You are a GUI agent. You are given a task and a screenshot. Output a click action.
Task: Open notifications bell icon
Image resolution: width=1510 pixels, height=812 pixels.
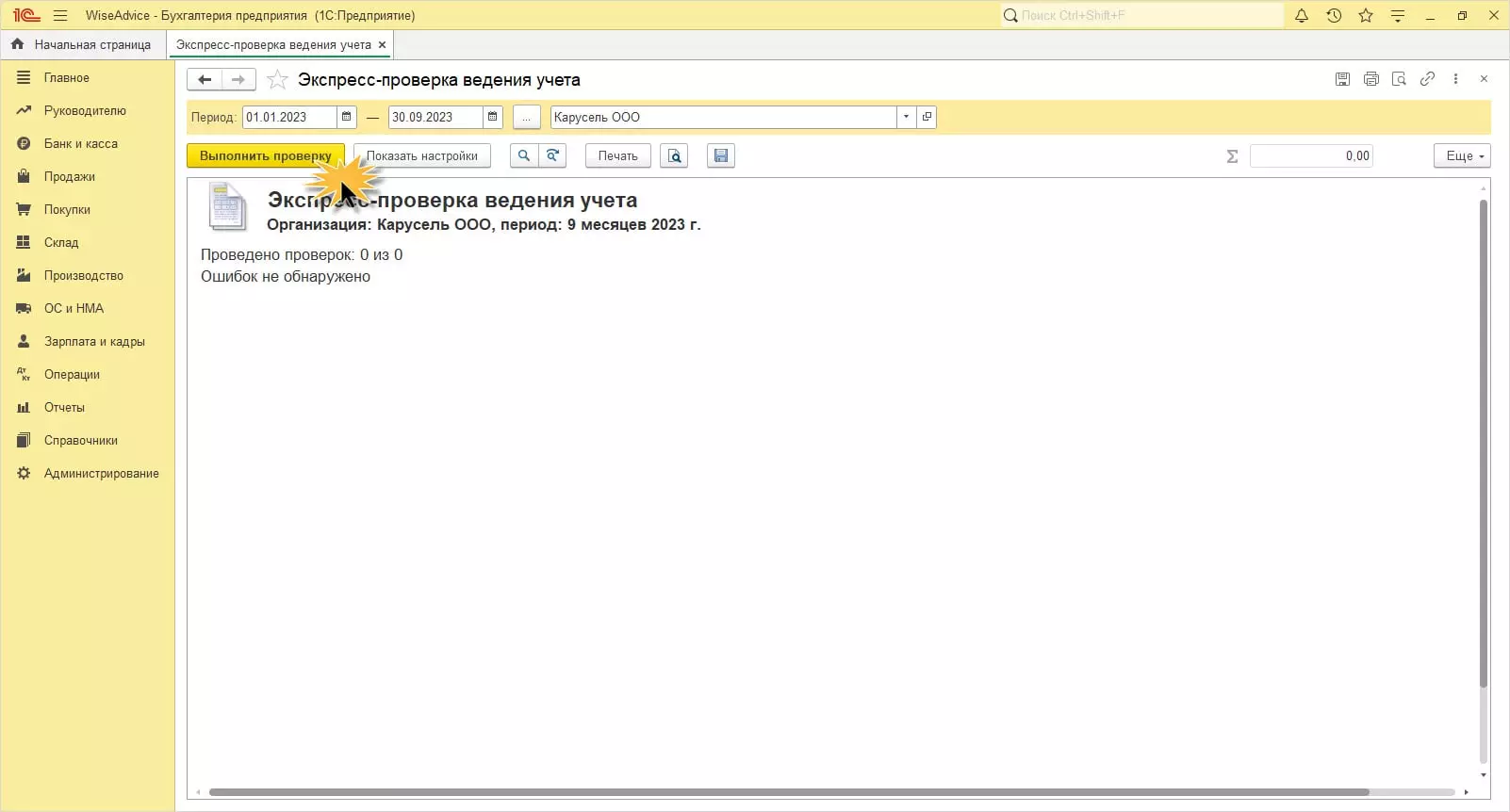point(1302,15)
